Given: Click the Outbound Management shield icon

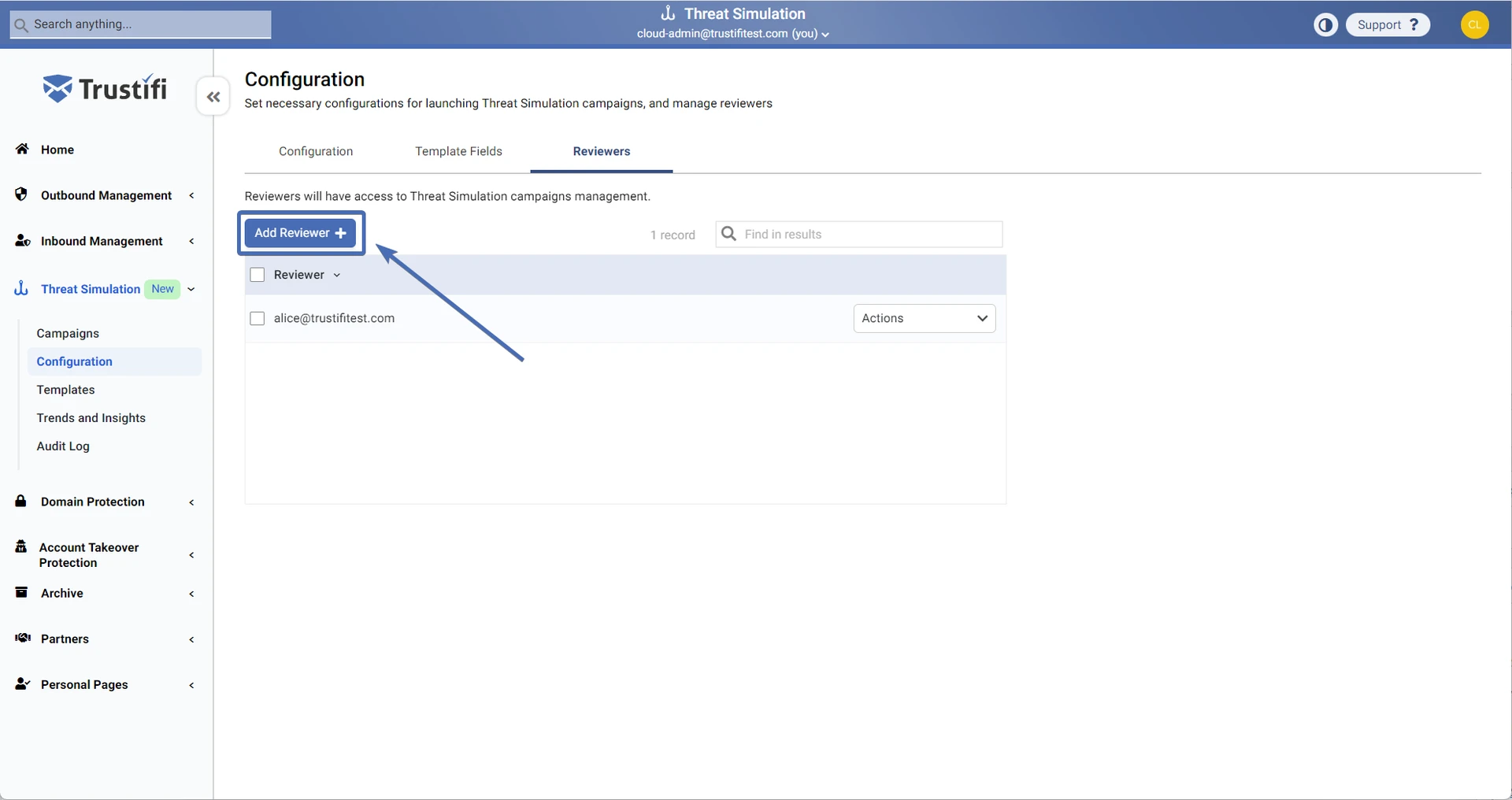Looking at the screenshot, I should tap(21, 194).
